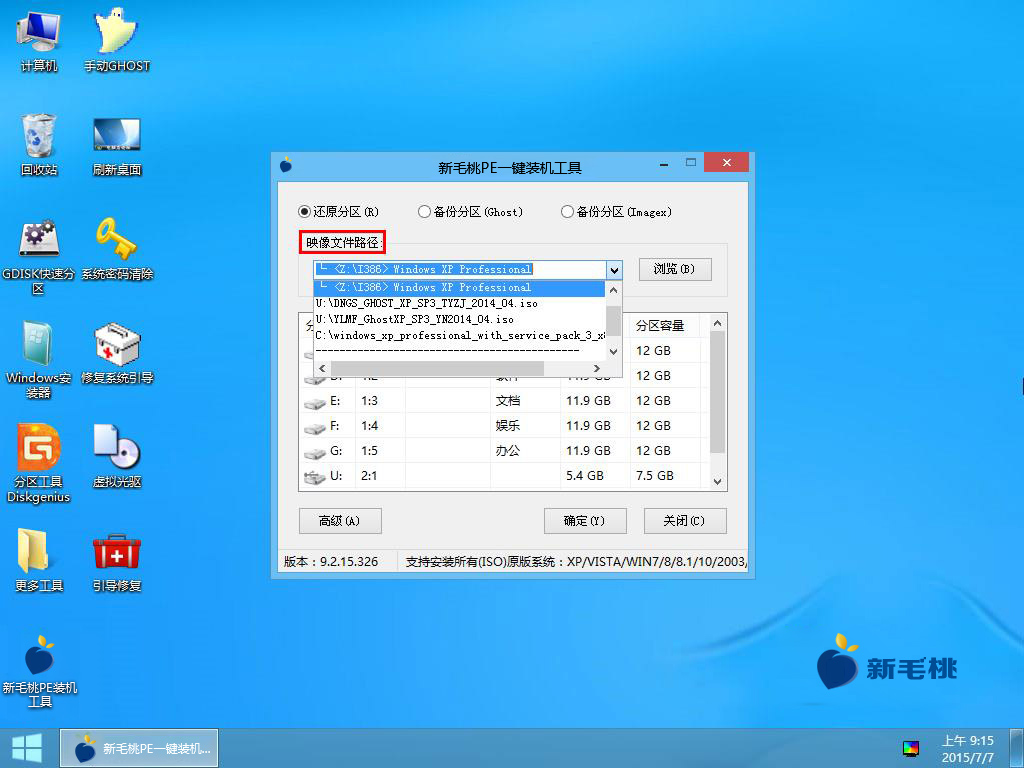Click the peach icon in dialog title bar
The image size is (1024, 768).
point(286,165)
